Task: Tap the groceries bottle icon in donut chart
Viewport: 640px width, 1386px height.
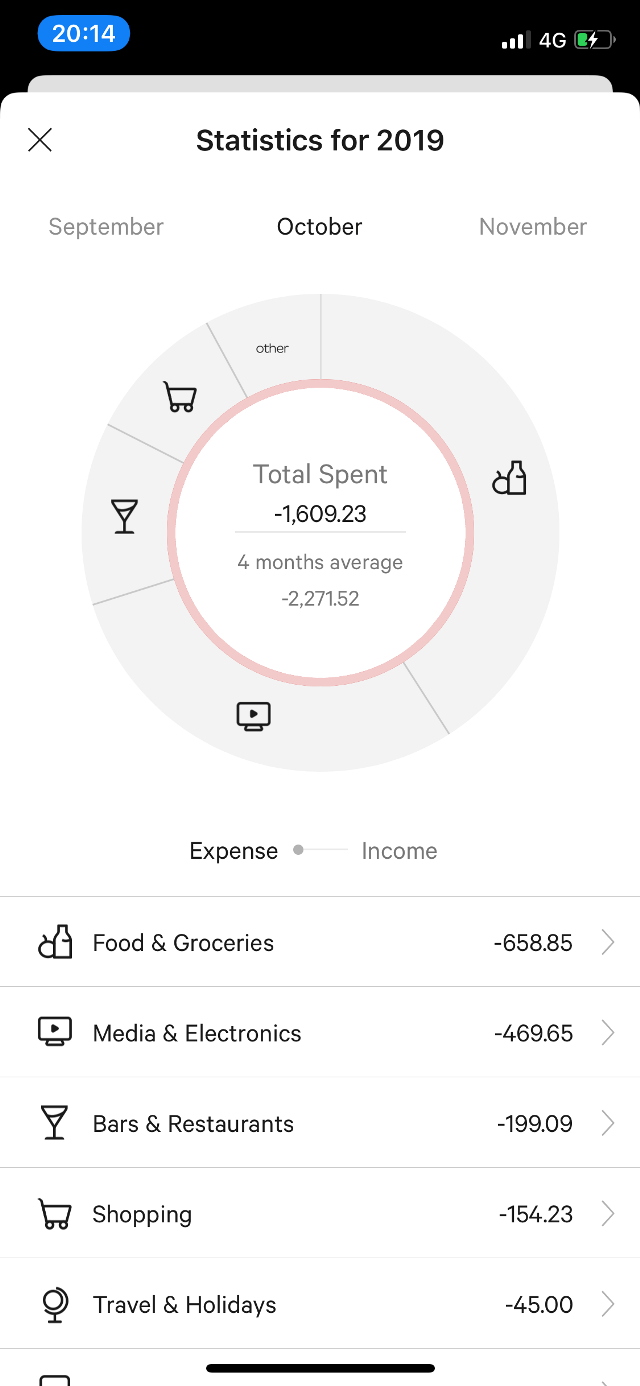Action: coord(509,478)
